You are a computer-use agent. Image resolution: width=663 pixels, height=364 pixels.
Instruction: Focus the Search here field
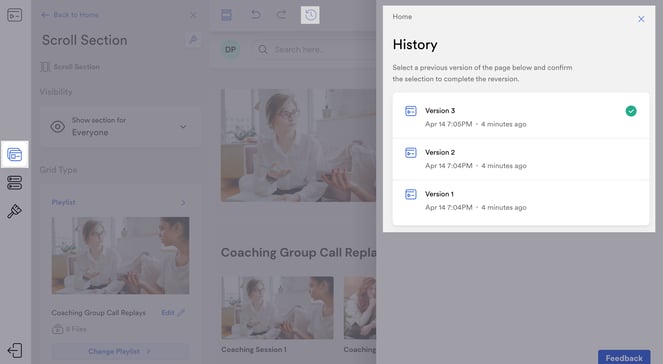click(315, 49)
